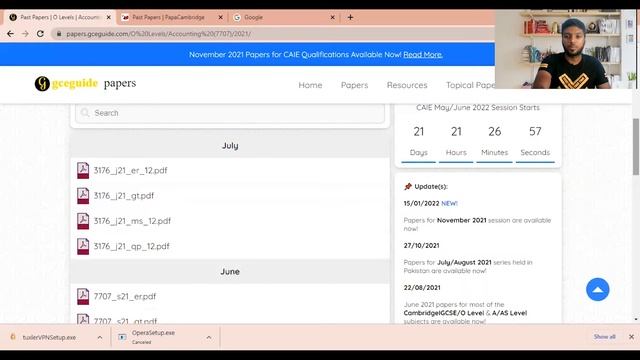Open the Home navigation menu item
Image resolution: width=640 pixels, height=360 pixels.
310,85
